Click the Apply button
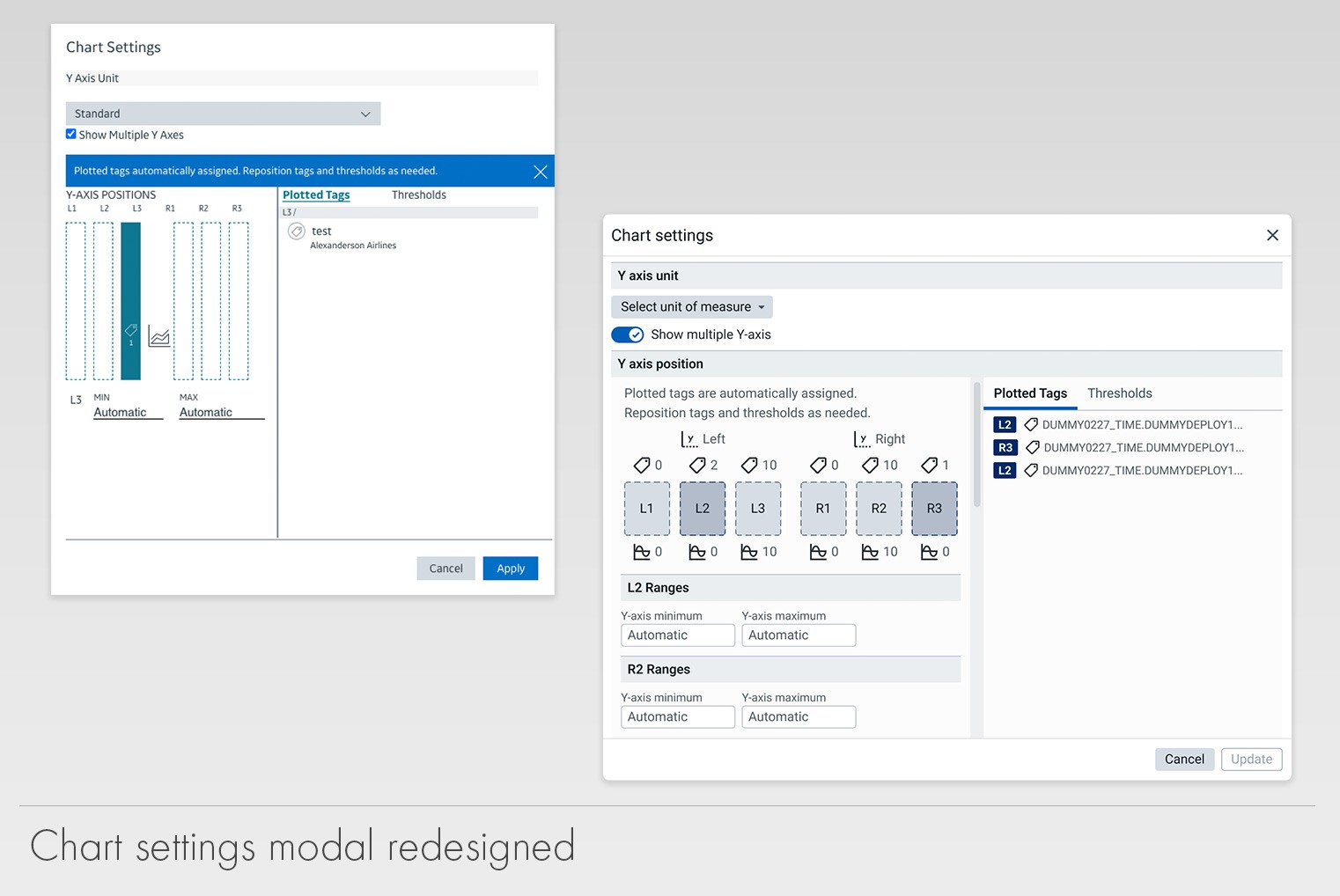Image resolution: width=1340 pixels, height=896 pixels. (511, 569)
